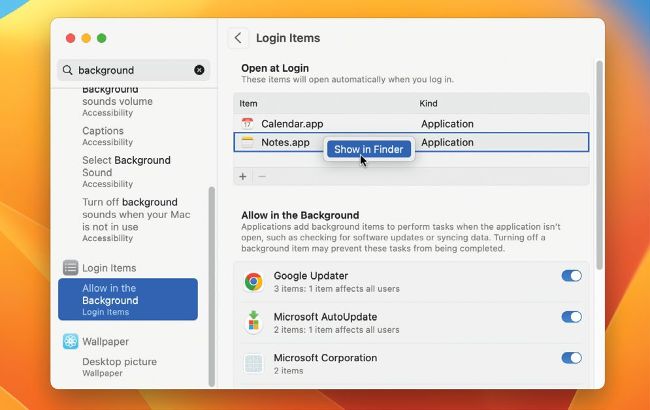Screen dimensions: 650x410
Task: Select Allow in the Background search result
Action: pyautogui.click(x=128, y=299)
